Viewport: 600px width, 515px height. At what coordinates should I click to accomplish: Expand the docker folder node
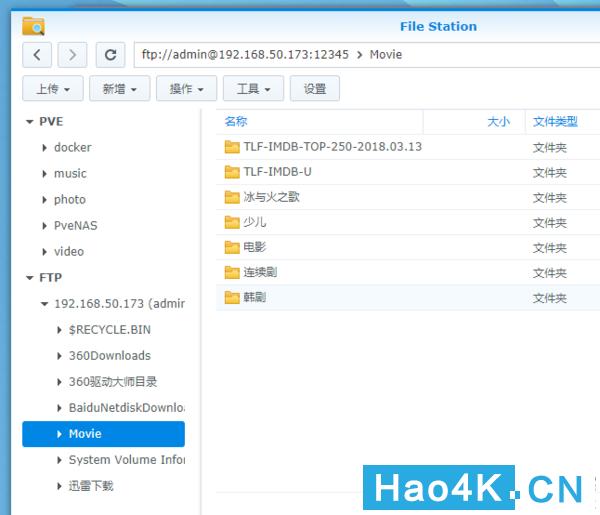coord(44,148)
